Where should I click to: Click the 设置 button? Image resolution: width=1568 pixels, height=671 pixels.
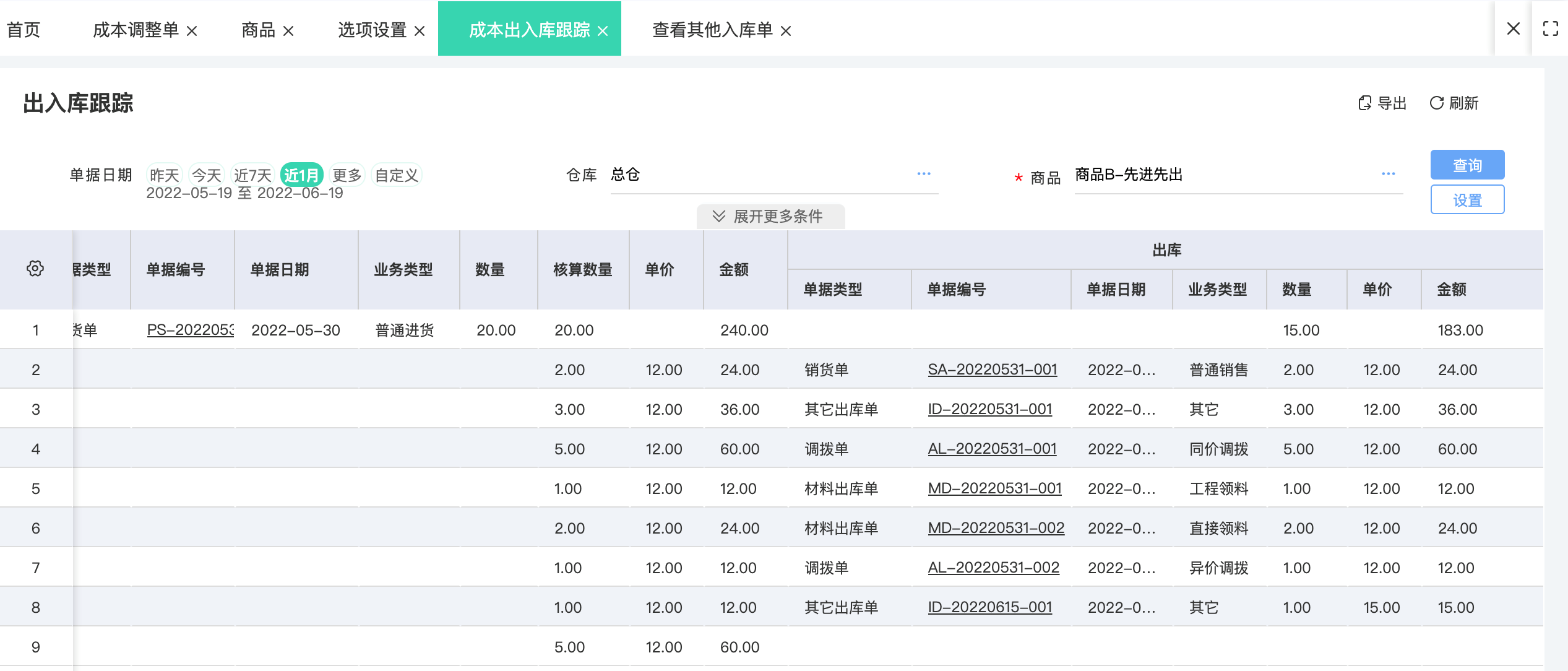click(x=1467, y=199)
